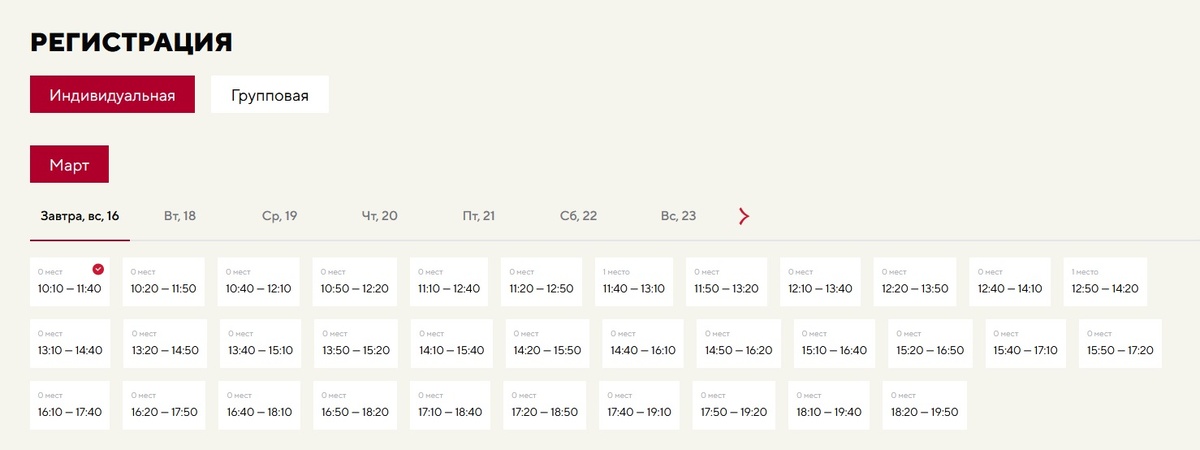This screenshot has height=450, width=1200.
Task: Select the 16:10 – 17:40 time slot
Action: (70, 404)
